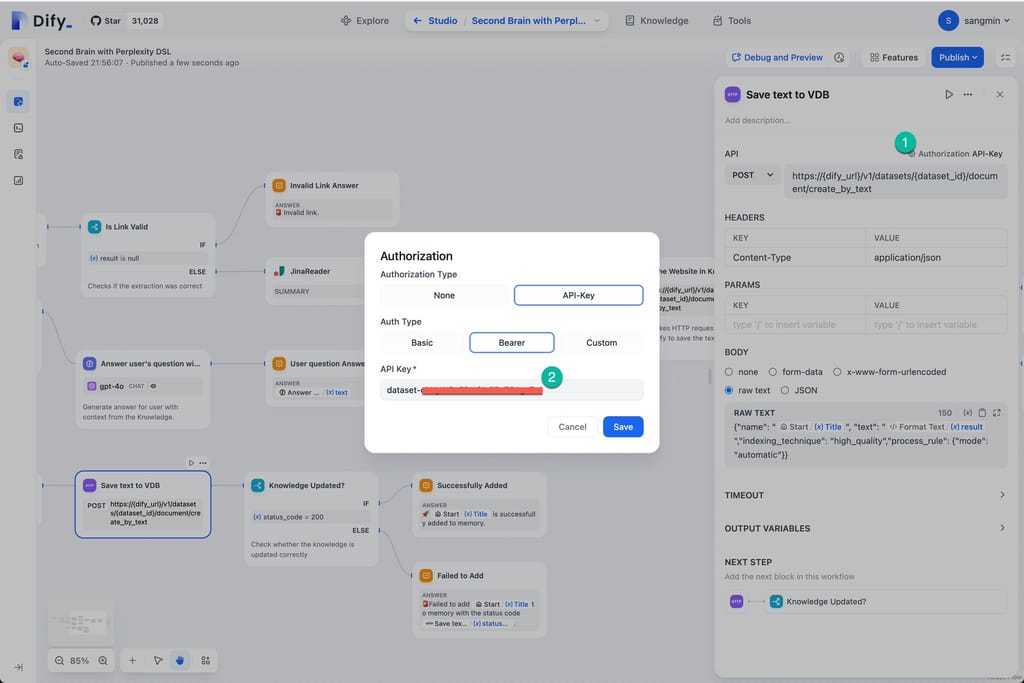Save the authorization settings
1024x683 pixels.
623,427
